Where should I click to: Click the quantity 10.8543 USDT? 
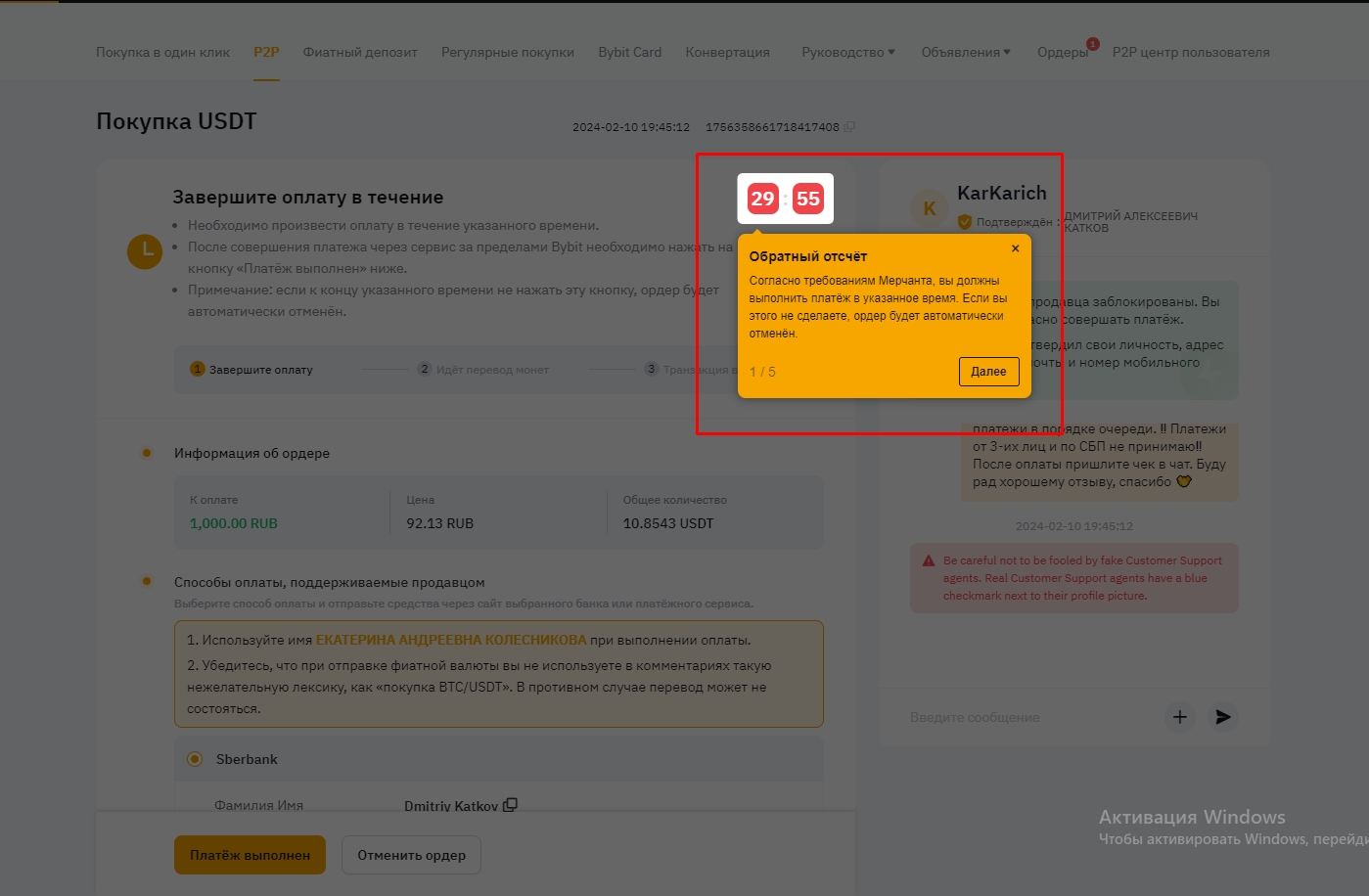[668, 523]
